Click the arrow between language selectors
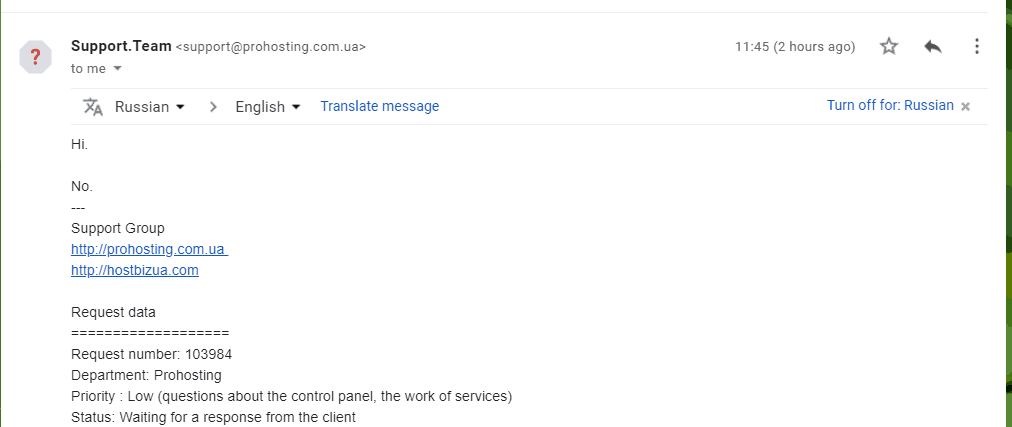Screen dimensions: 1012x427 point(214,107)
